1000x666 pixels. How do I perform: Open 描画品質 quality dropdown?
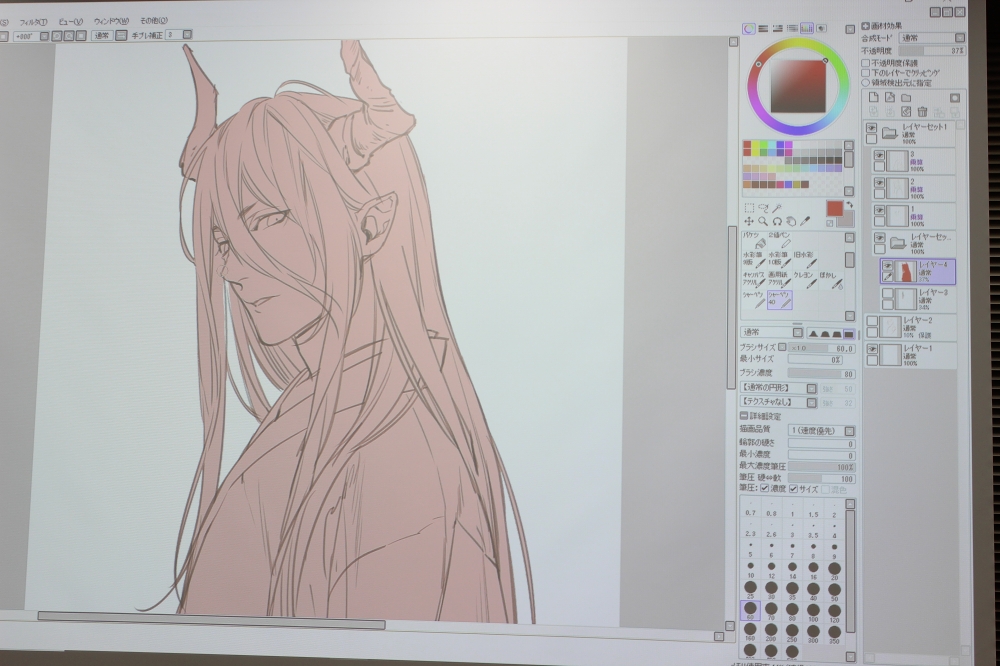pyautogui.click(x=821, y=431)
